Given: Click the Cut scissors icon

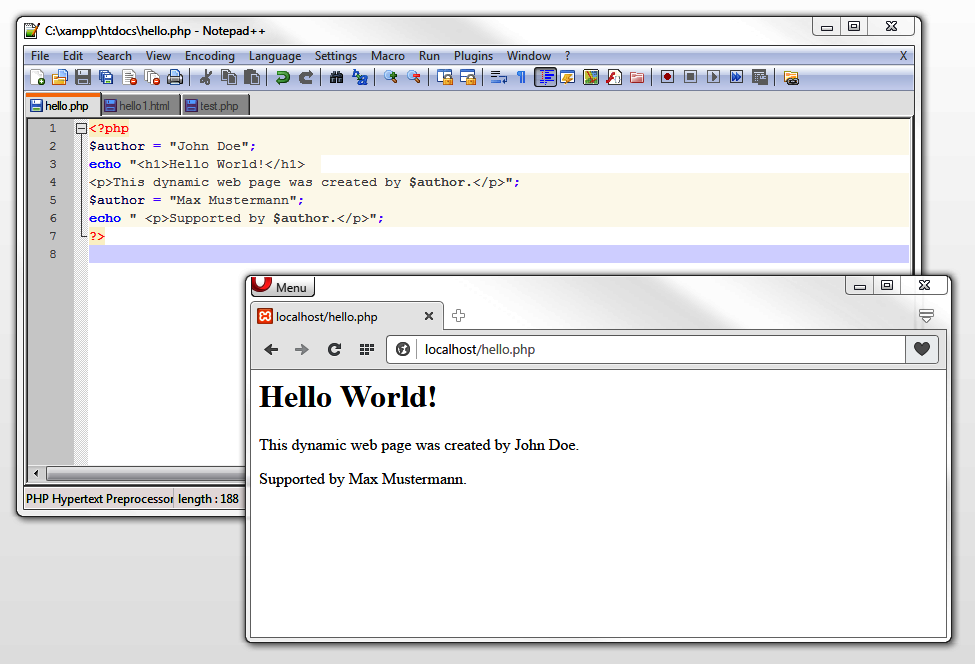Looking at the screenshot, I should pos(206,77).
